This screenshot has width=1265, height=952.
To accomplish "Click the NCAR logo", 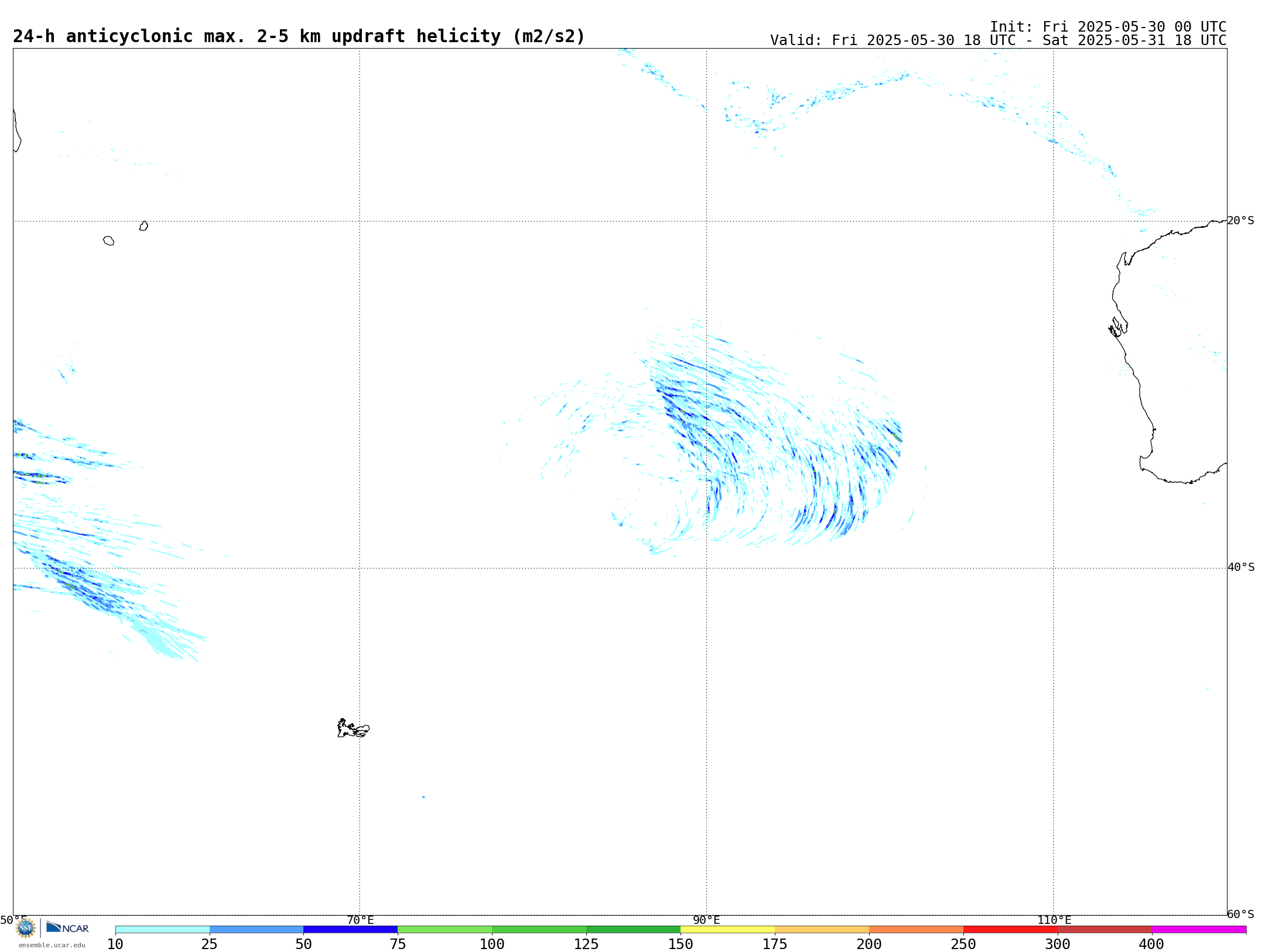I will coord(67,928).
